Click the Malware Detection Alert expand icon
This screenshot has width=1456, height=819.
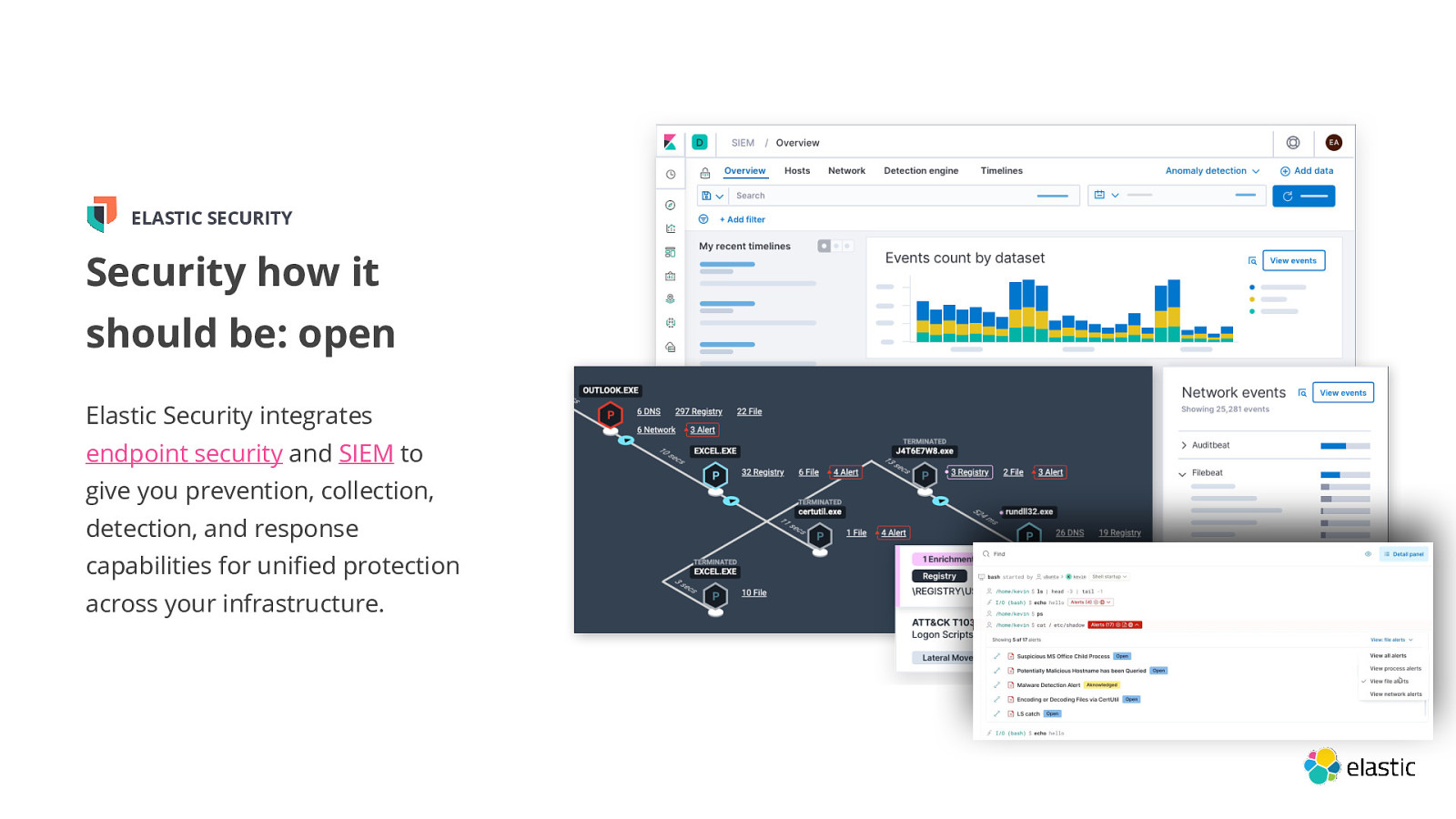(x=997, y=685)
